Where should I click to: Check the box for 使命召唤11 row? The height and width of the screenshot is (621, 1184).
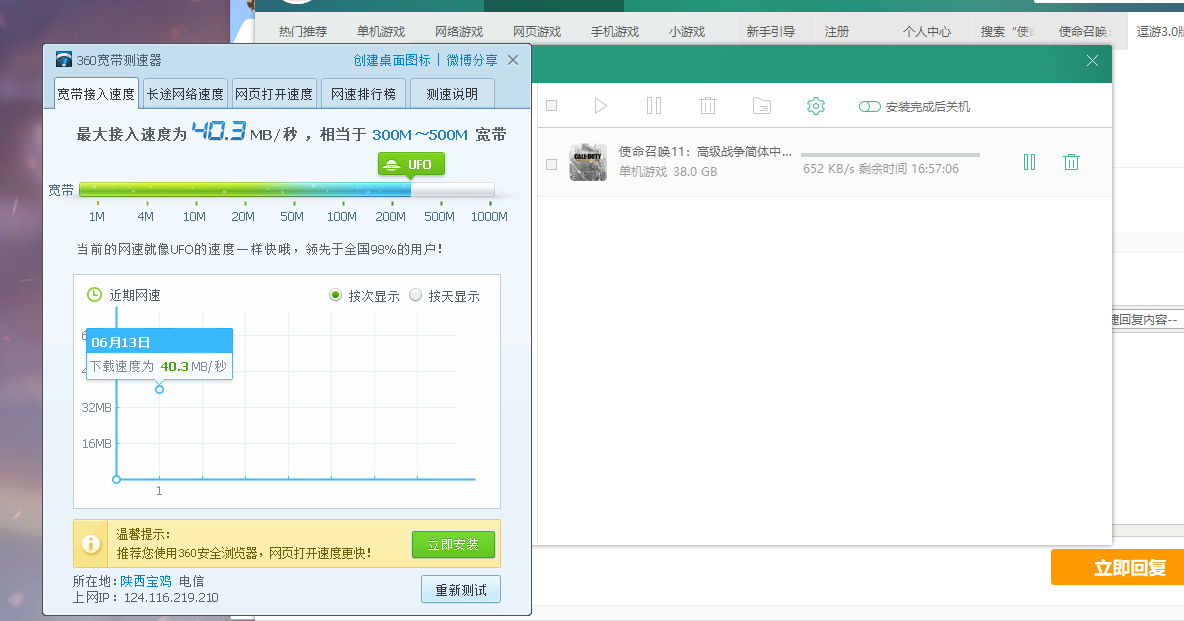(552, 164)
